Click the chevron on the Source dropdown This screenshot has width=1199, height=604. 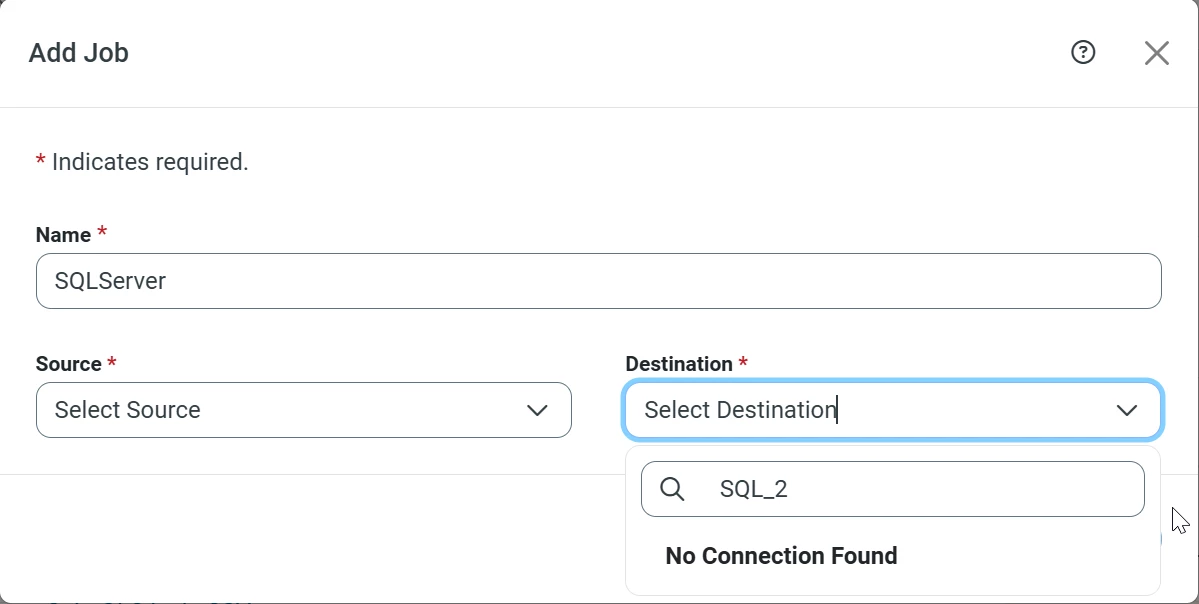[x=537, y=410]
